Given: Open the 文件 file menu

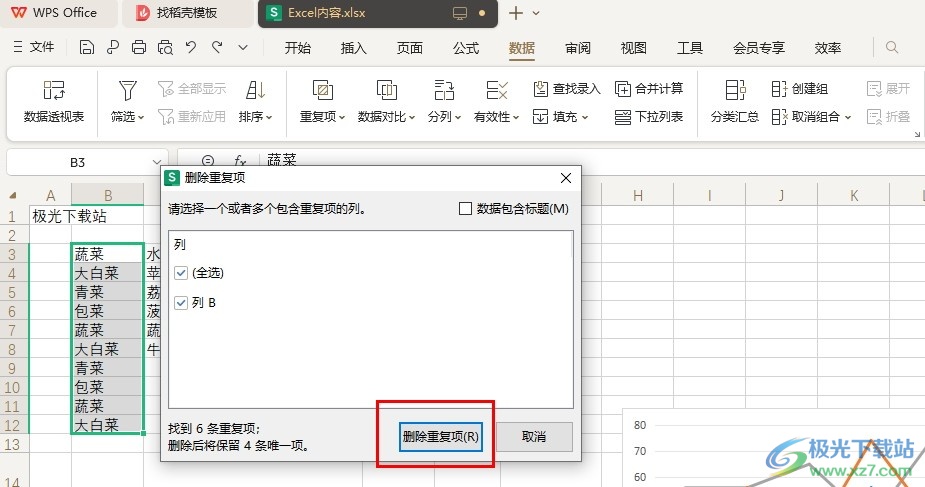Looking at the screenshot, I should [x=33, y=47].
